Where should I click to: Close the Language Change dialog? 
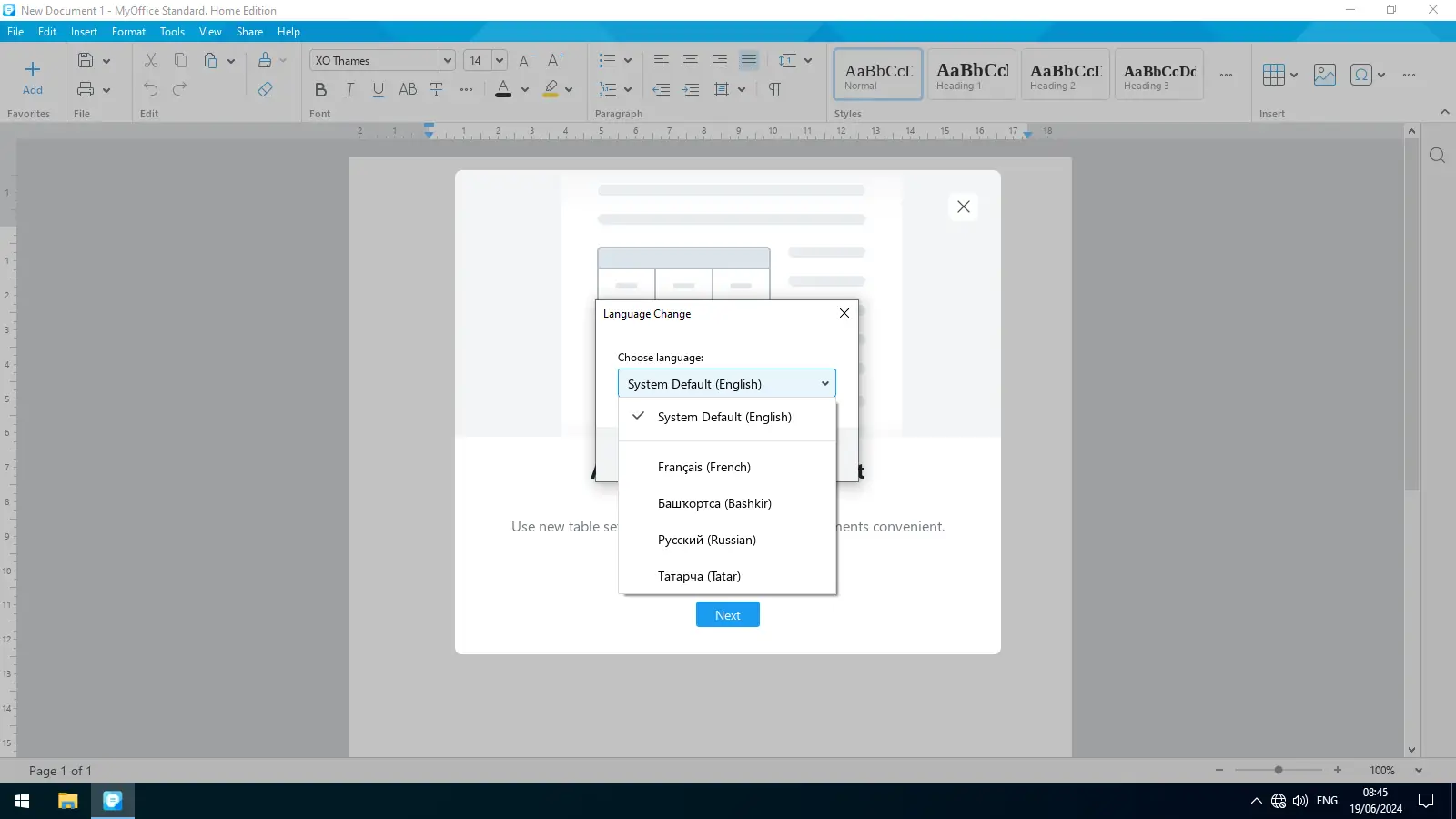pyautogui.click(x=844, y=313)
